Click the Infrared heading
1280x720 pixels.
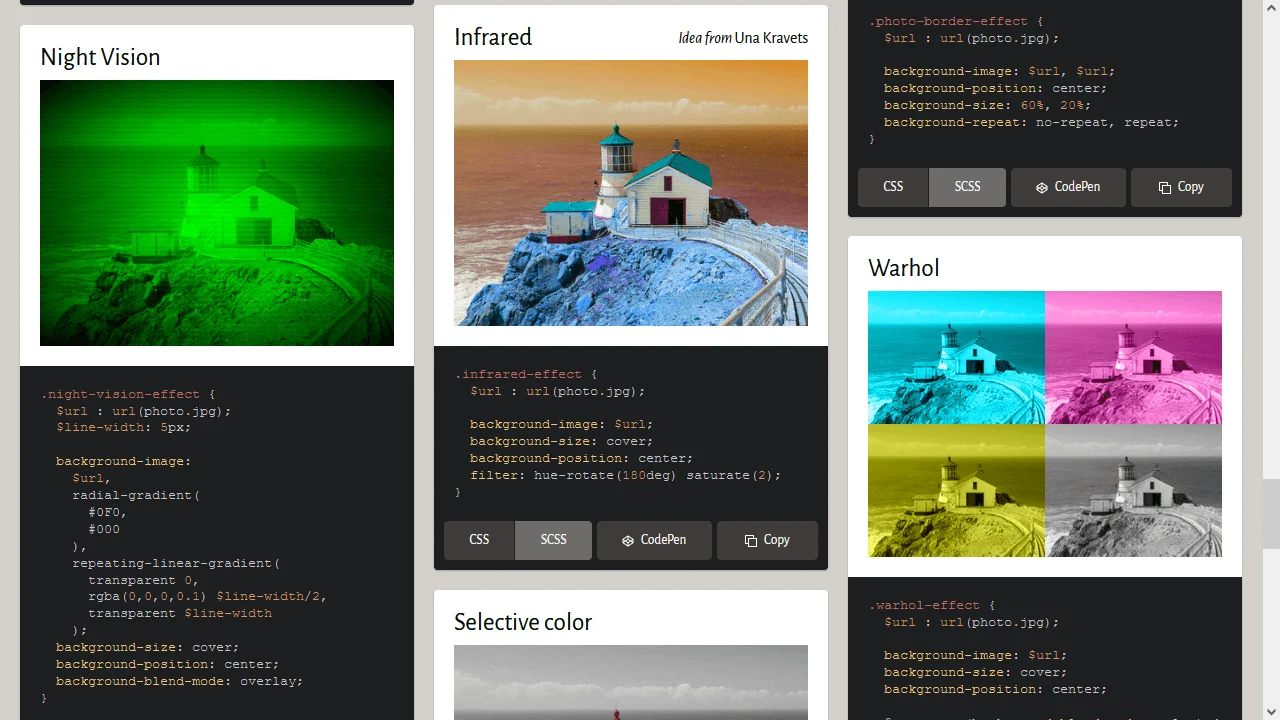click(493, 37)
